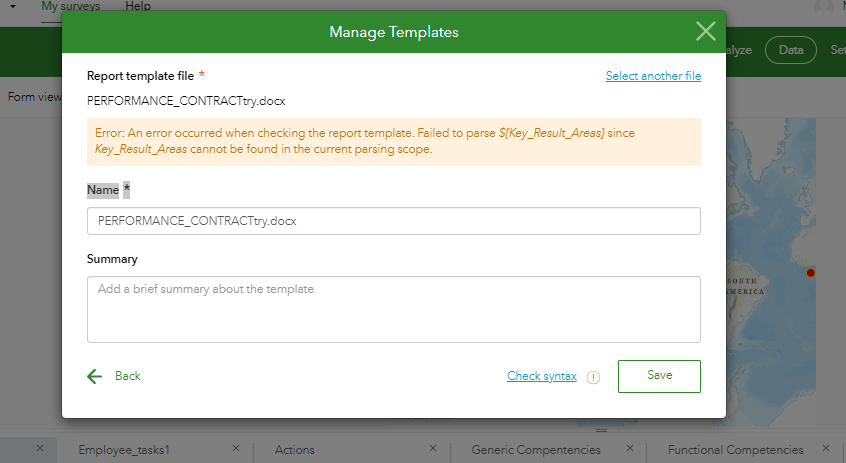Switch to the Data tab
The height and width of the screenshot is (463, 846).
pyautogui.click(x=791, y=50)
